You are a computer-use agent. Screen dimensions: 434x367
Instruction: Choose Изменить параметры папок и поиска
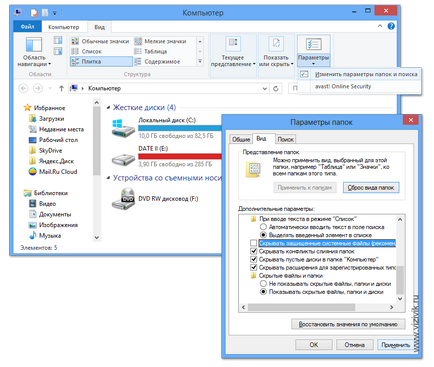[360, 74]
